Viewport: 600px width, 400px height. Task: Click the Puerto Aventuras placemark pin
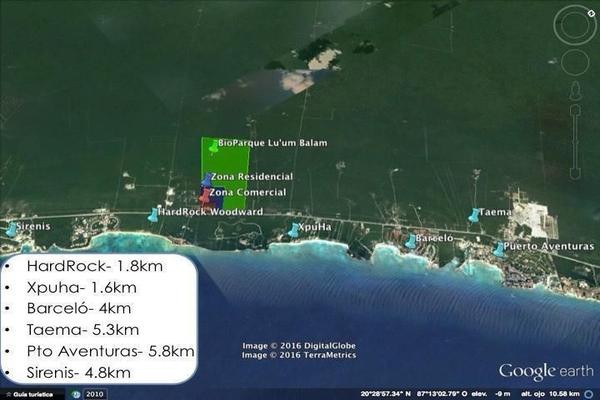[498, 248]
